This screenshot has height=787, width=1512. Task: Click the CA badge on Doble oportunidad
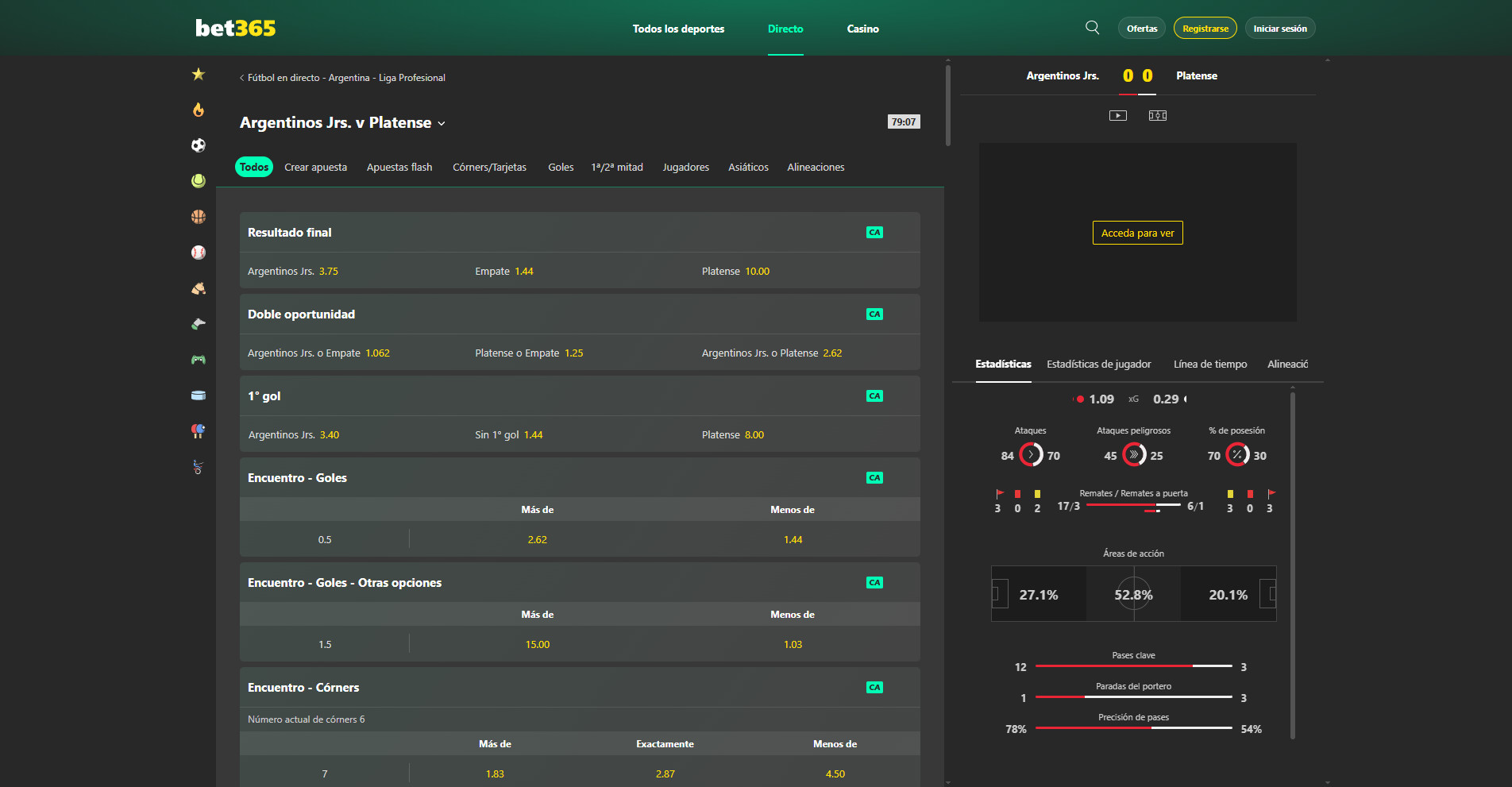874,314
